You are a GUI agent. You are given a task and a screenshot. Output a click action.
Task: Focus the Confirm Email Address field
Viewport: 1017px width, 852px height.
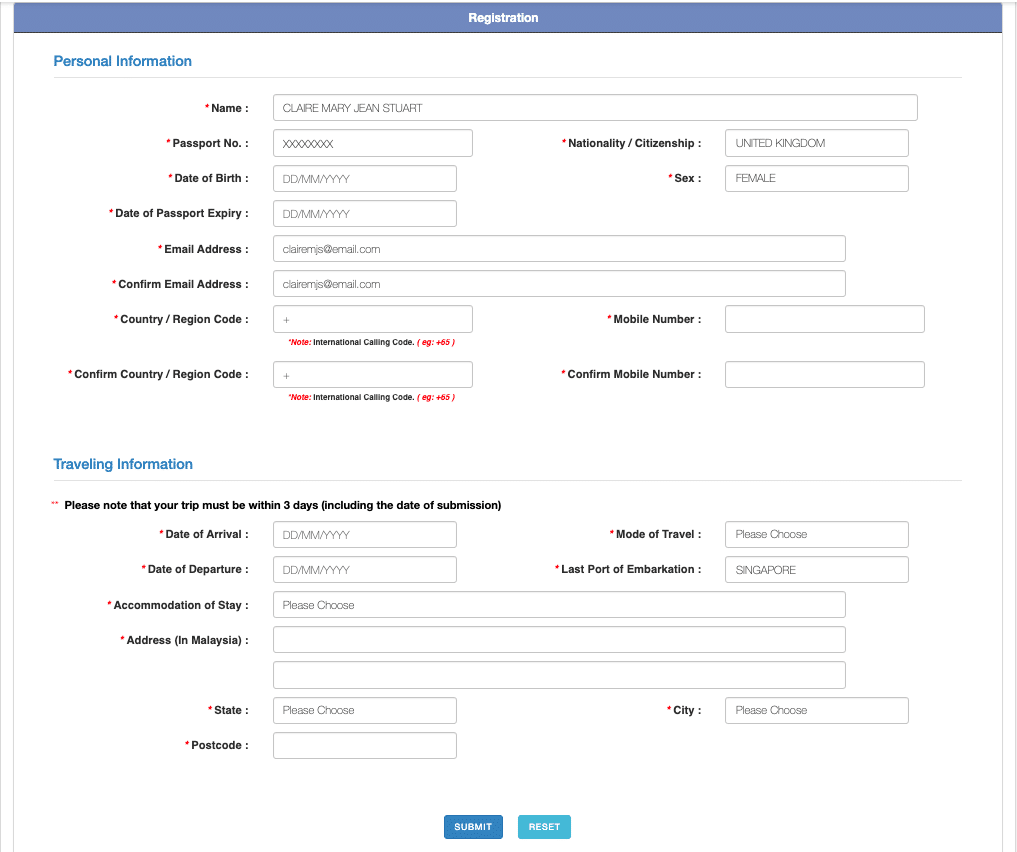[559, 284]
